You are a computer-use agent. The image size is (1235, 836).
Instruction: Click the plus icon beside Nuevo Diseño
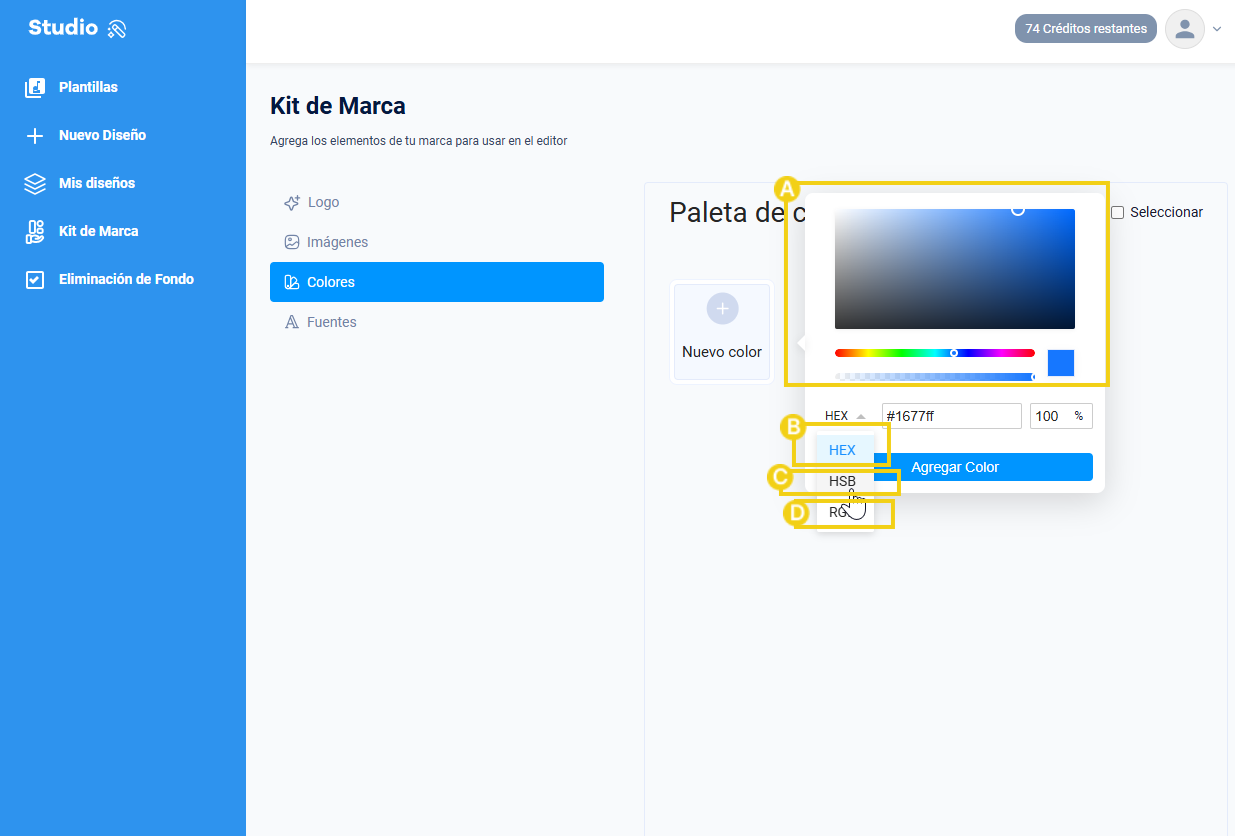pyautogui.click(x=35, y=135)
